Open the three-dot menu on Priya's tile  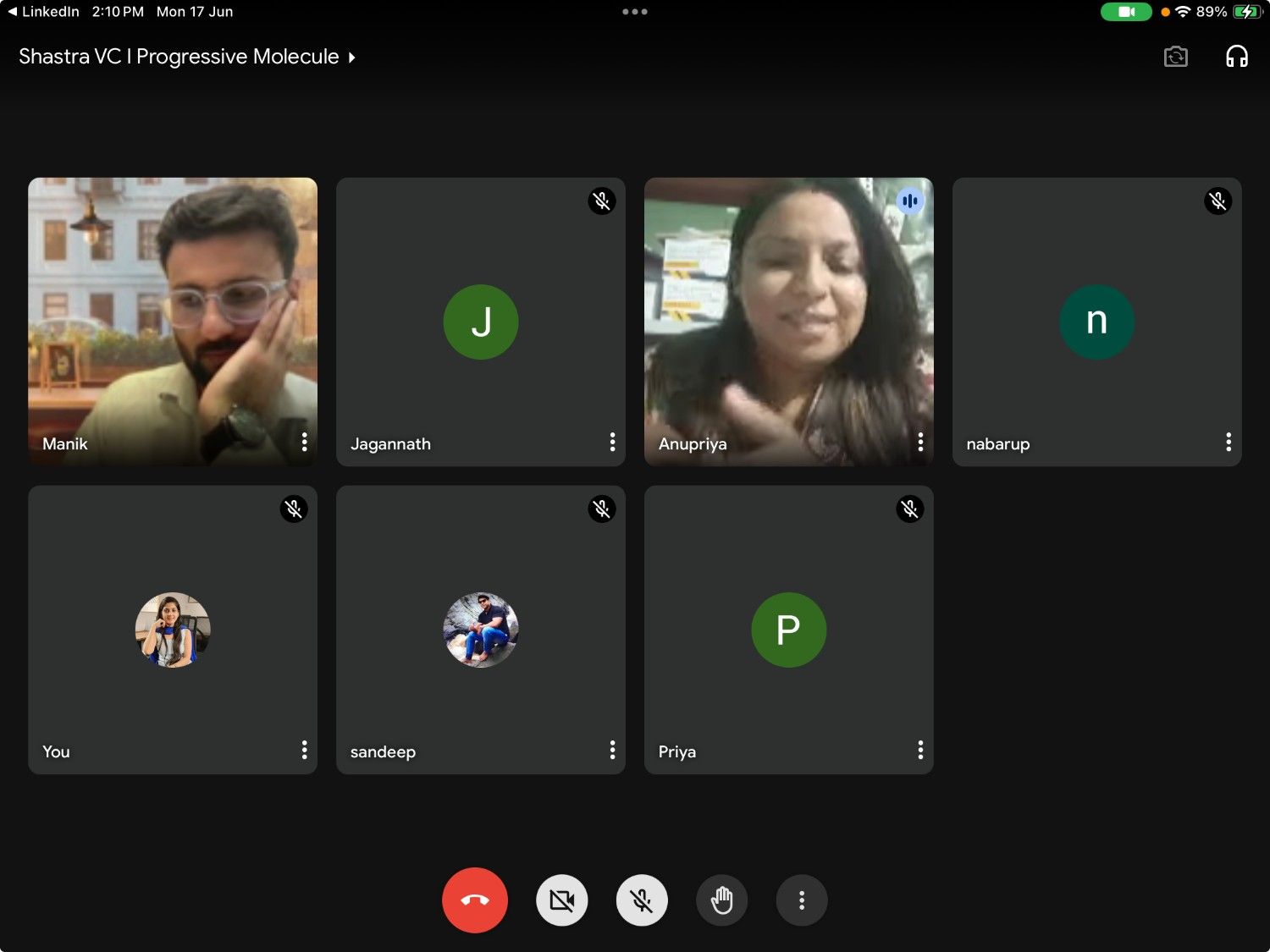point(921,750)
